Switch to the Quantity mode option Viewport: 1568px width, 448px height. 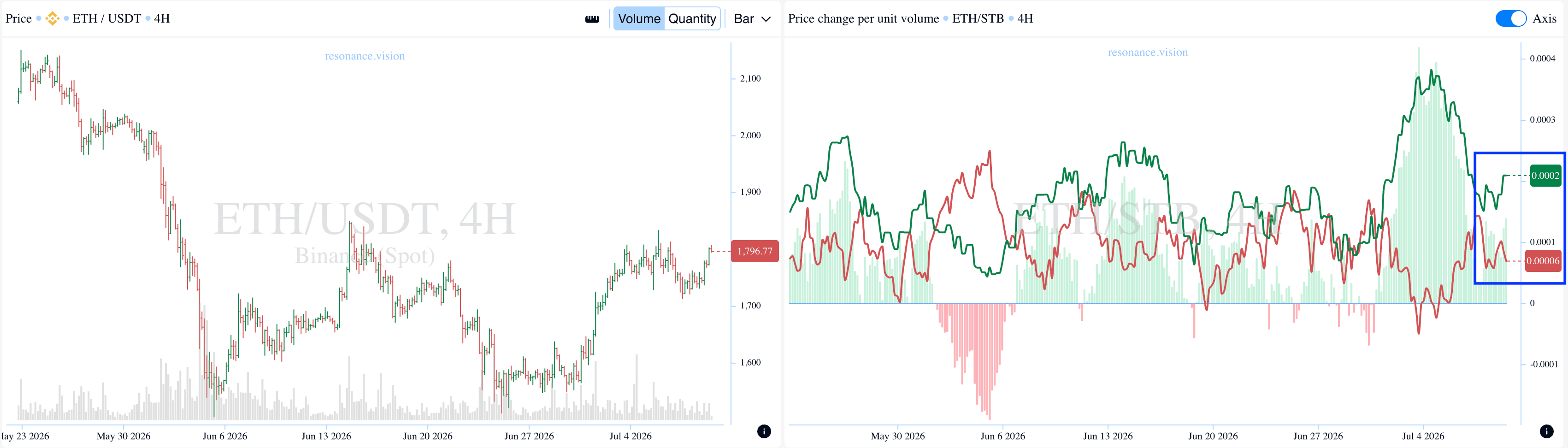[692, 19]
